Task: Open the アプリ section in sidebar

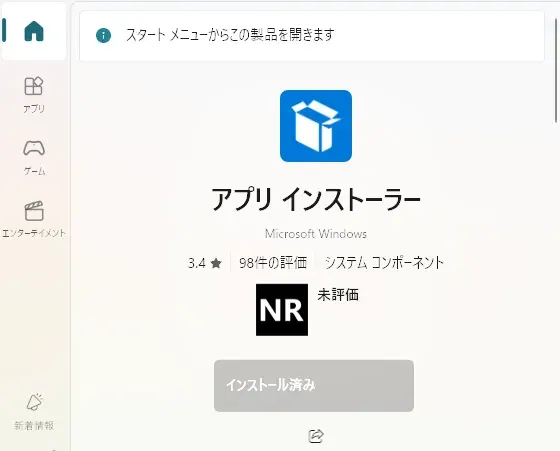Action: (x=34, y=95)
